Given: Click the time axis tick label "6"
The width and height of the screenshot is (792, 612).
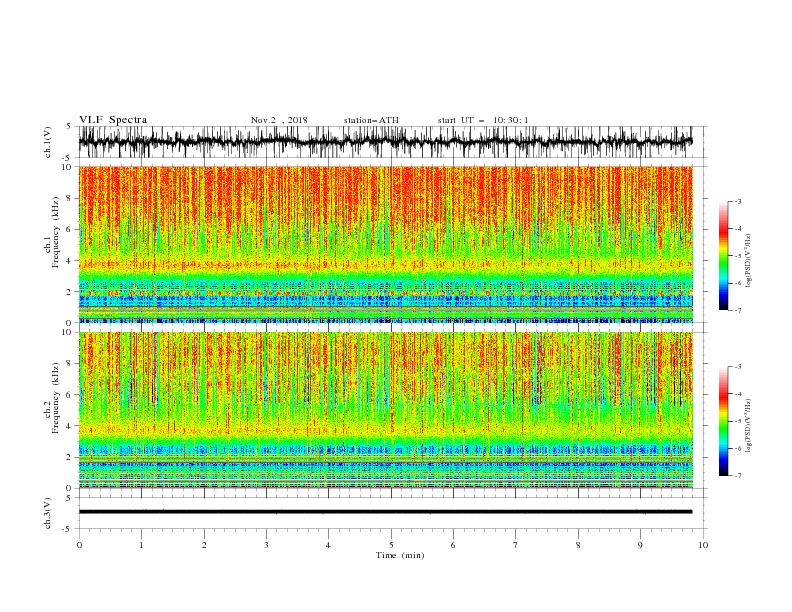Looking at the screenshot, I should [x=453, y=545].
